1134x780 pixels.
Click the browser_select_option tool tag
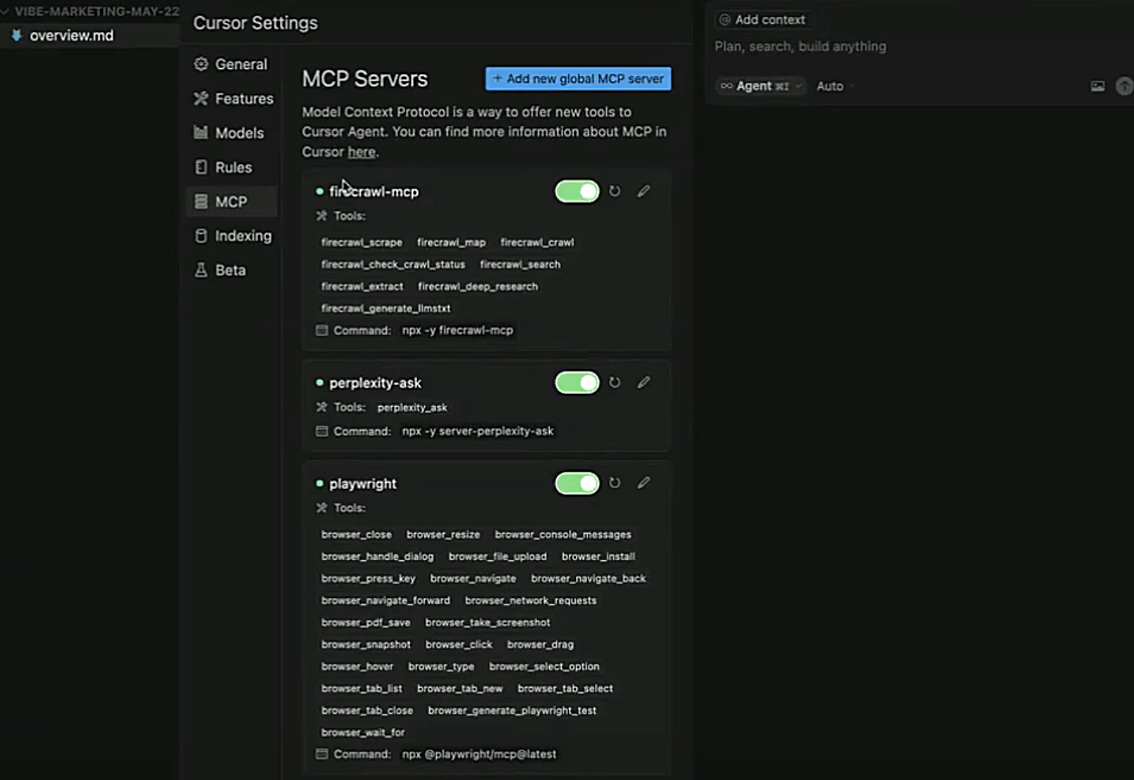tap(544, 667)
